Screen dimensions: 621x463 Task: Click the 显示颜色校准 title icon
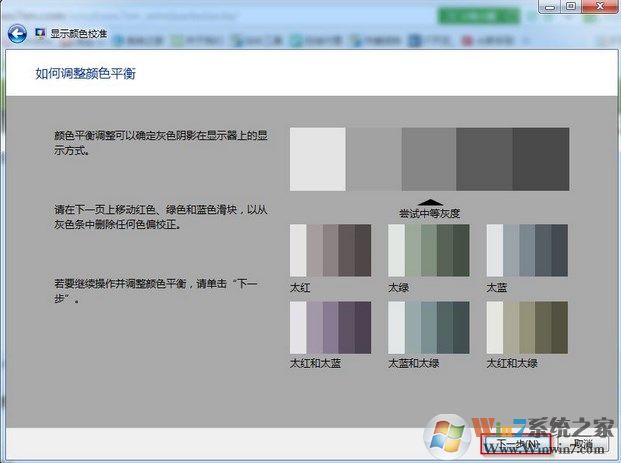point(40,33)
